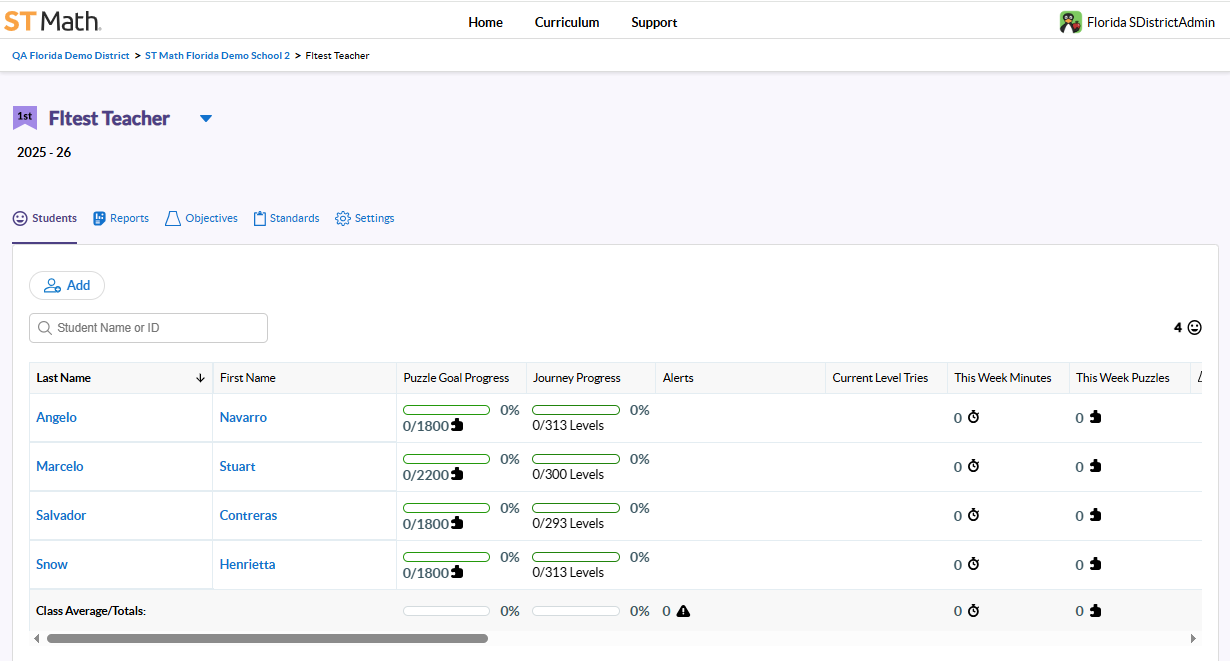Image resolution: width=1230 pixels, height=661 pixels.
Task: Click Salvador's puzzle goal puzzle-piece icon
Action: coord(458,523)
